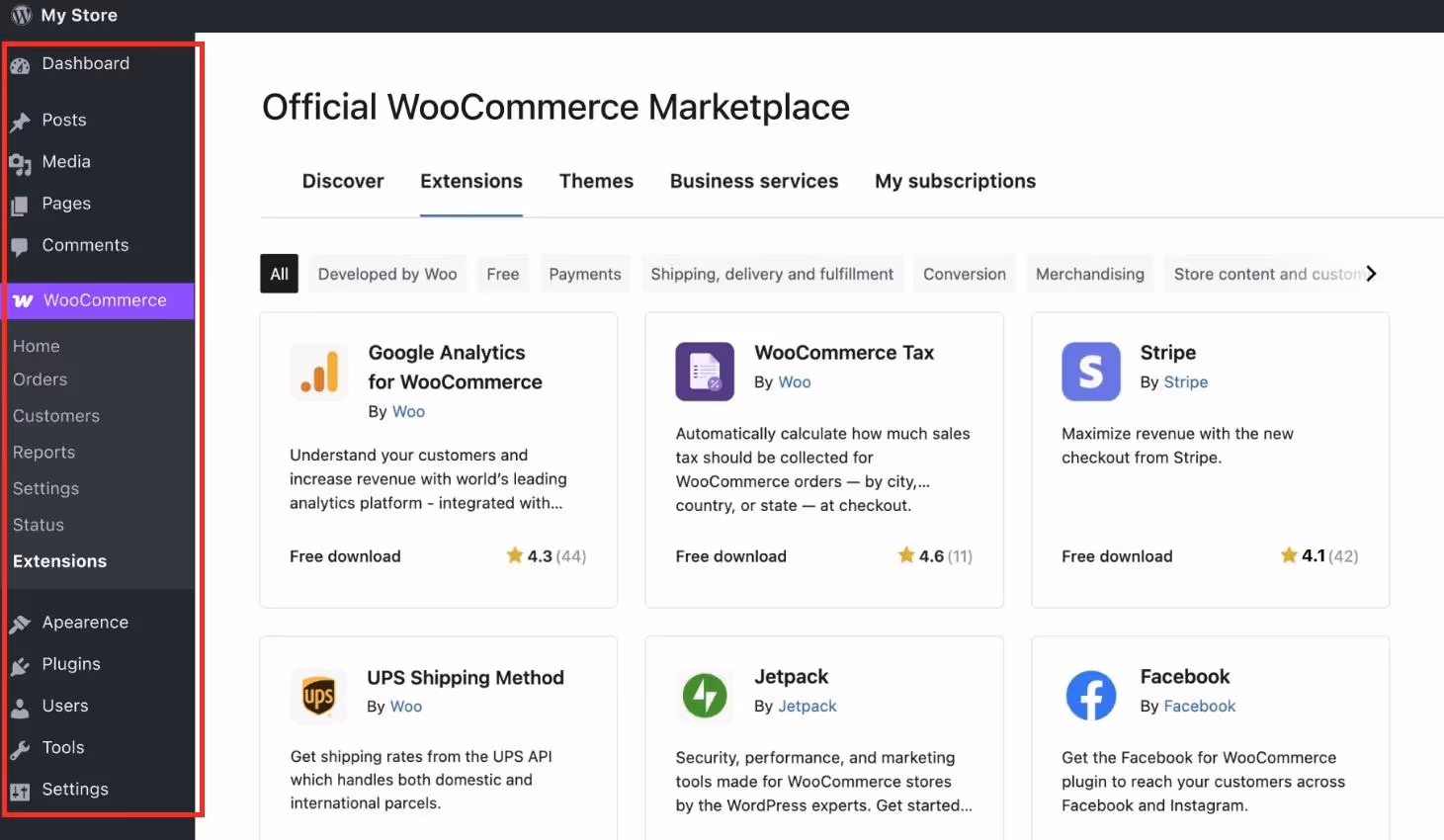Click the My Store site name
Viewport: 1444px width, 840px height.
(x=79, y=16)
